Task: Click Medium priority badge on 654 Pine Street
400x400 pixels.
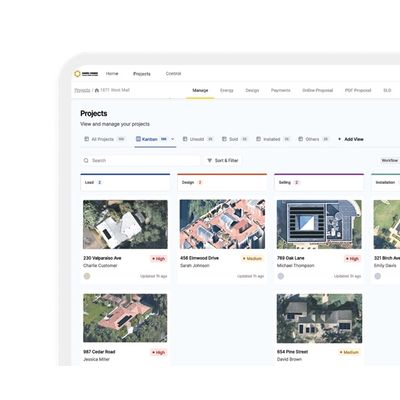Action: (349, 352)
